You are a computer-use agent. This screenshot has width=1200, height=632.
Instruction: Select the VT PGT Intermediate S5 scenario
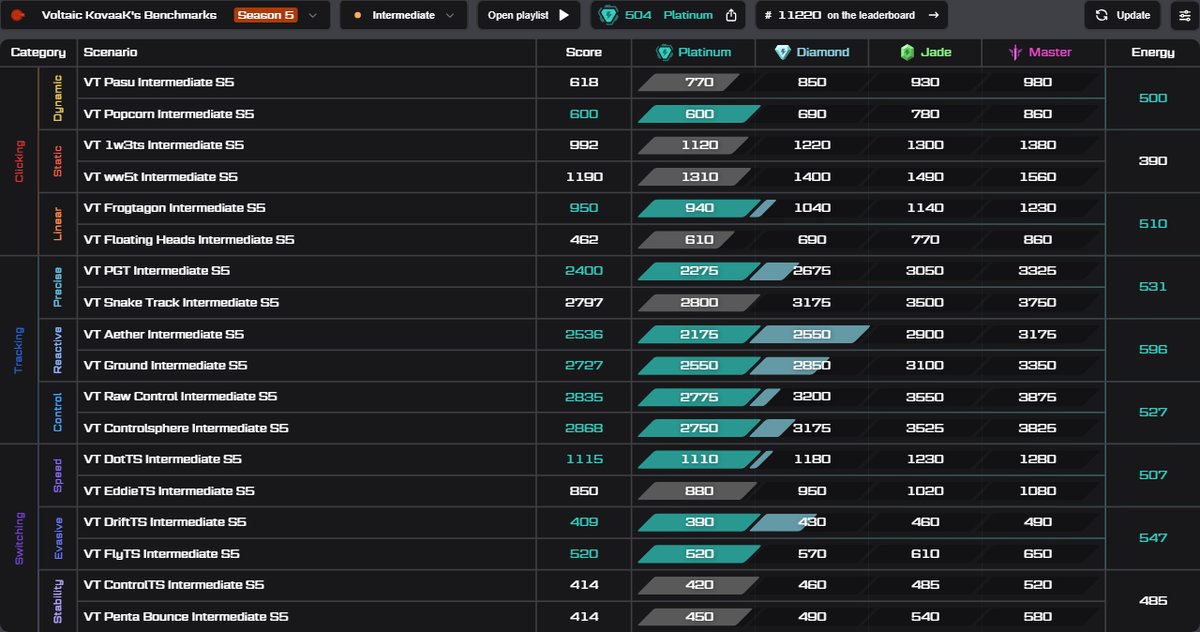coord(157,271)
